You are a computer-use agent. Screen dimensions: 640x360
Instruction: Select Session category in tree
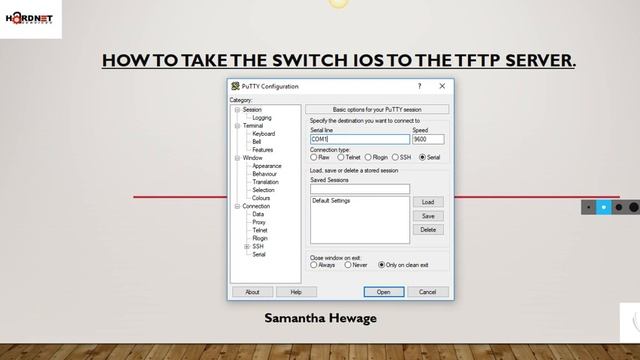point(252,110)
